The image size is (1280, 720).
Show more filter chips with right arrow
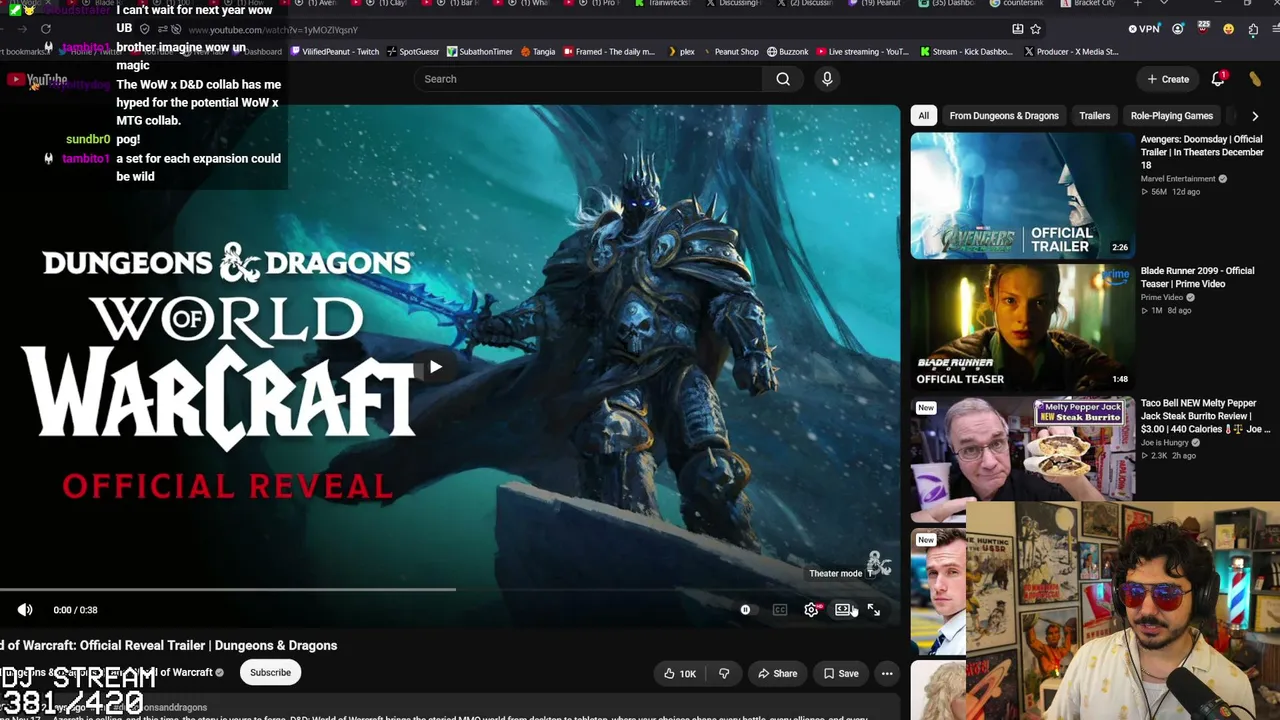1255,116
